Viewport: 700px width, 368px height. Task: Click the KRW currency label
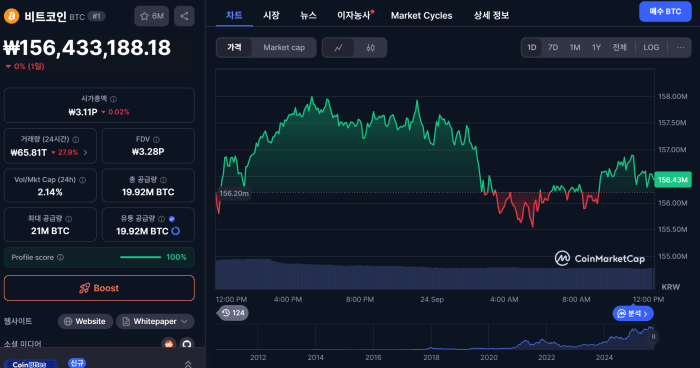[x=671, y=287]
